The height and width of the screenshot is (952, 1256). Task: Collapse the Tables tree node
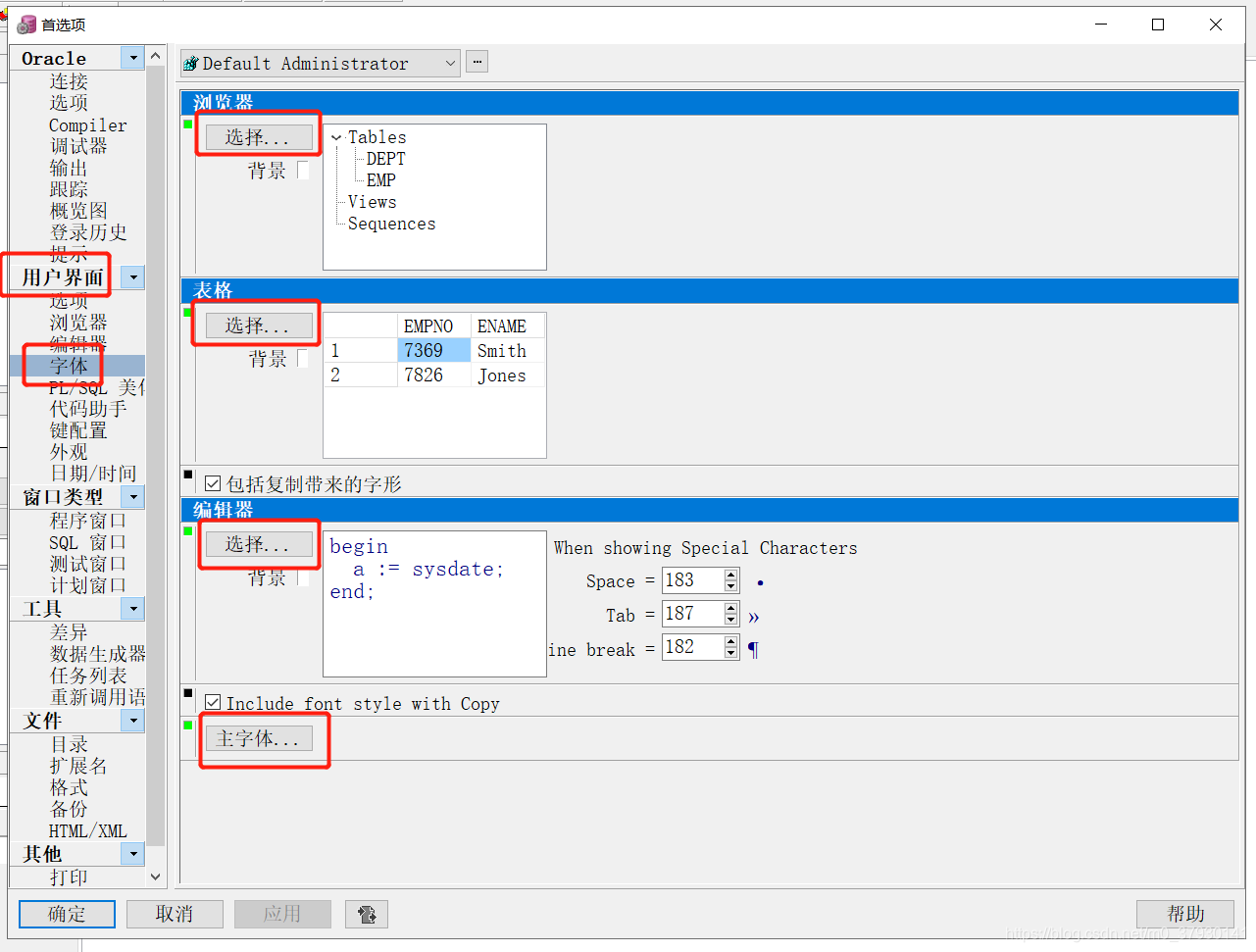[335, 137]
